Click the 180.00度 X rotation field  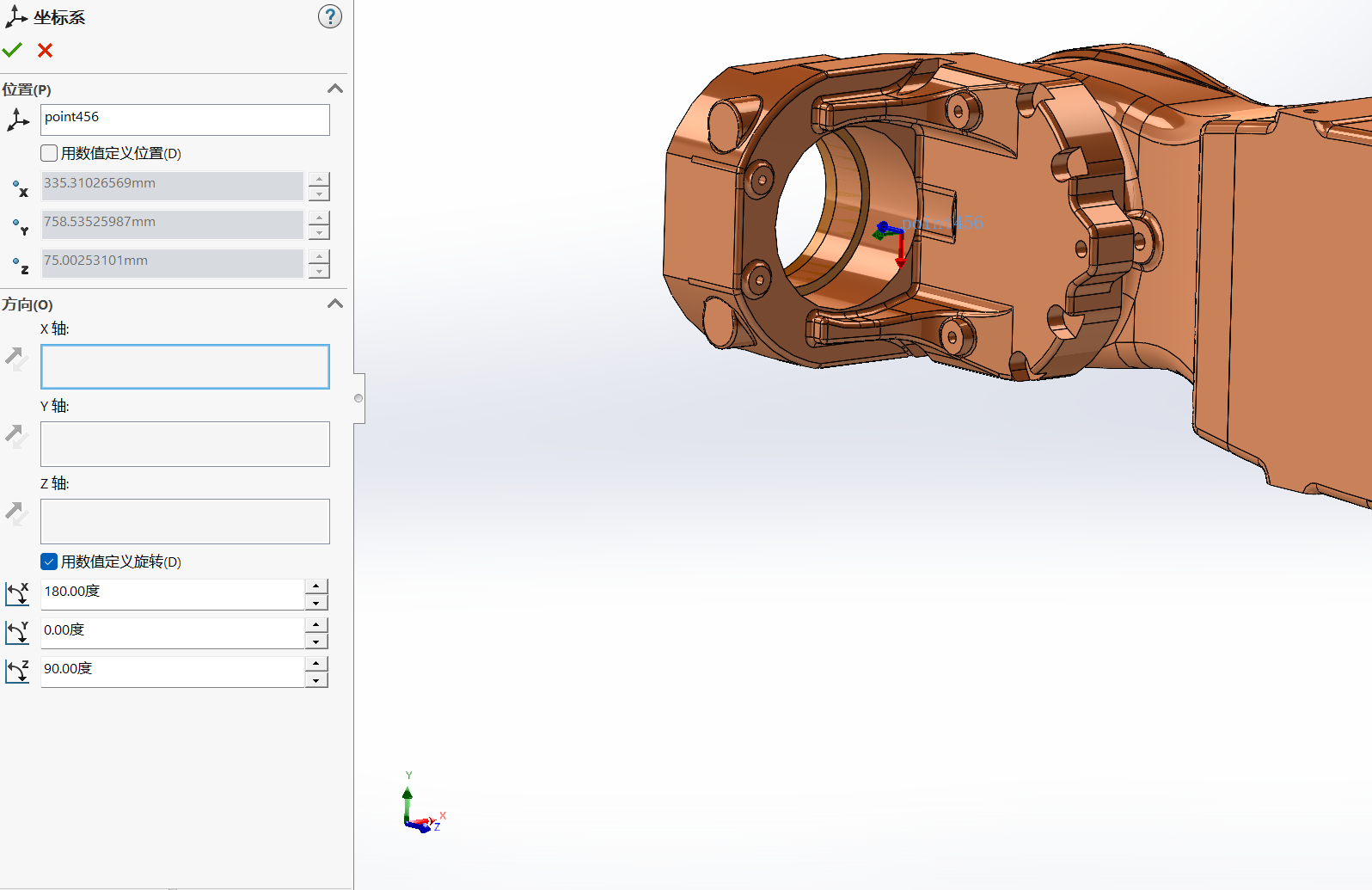click(172, 593)
